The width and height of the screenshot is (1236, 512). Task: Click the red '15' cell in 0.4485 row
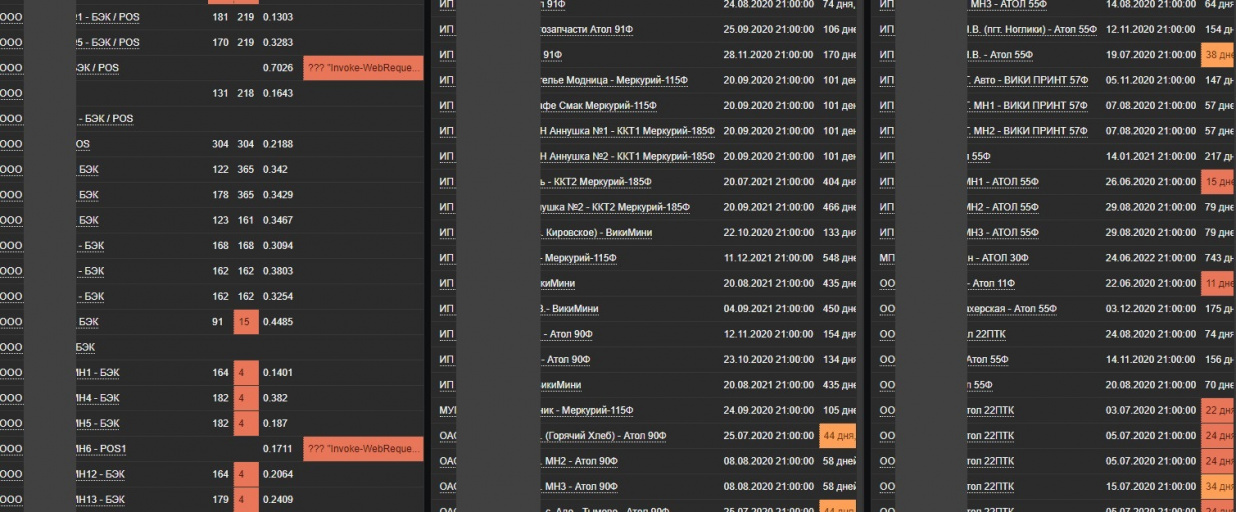coord(246,322)
